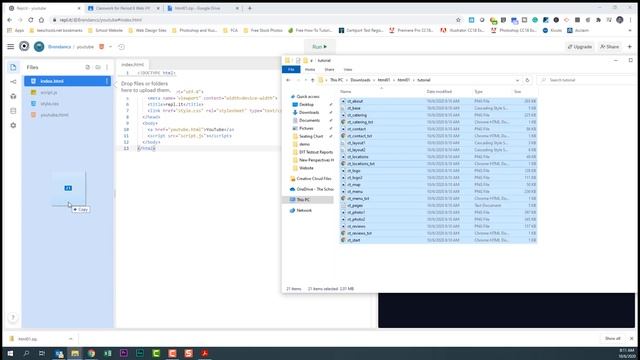Select Quick access in the navigation pane
Image resolution: width=640 pixels, height=360 pixels.
(x=308, y=97)
